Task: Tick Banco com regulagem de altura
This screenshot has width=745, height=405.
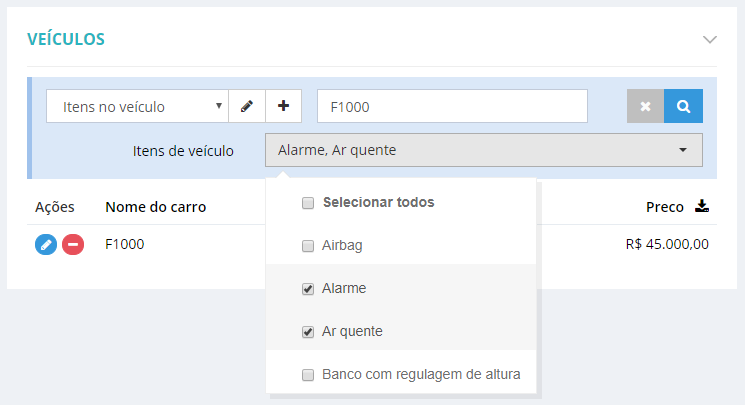Action: point(308,376)
